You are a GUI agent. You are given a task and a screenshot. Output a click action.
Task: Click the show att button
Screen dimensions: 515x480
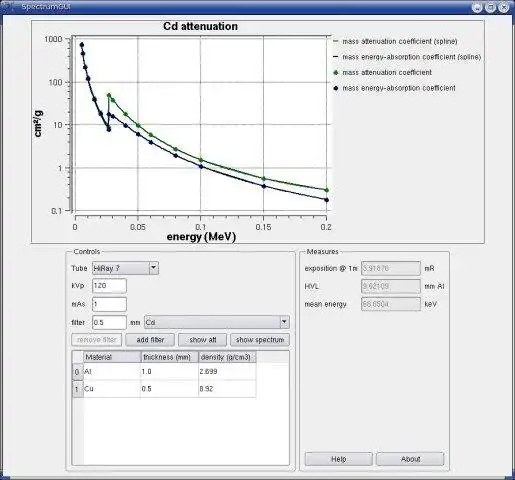pyautogui.click(x=203, y=340)
